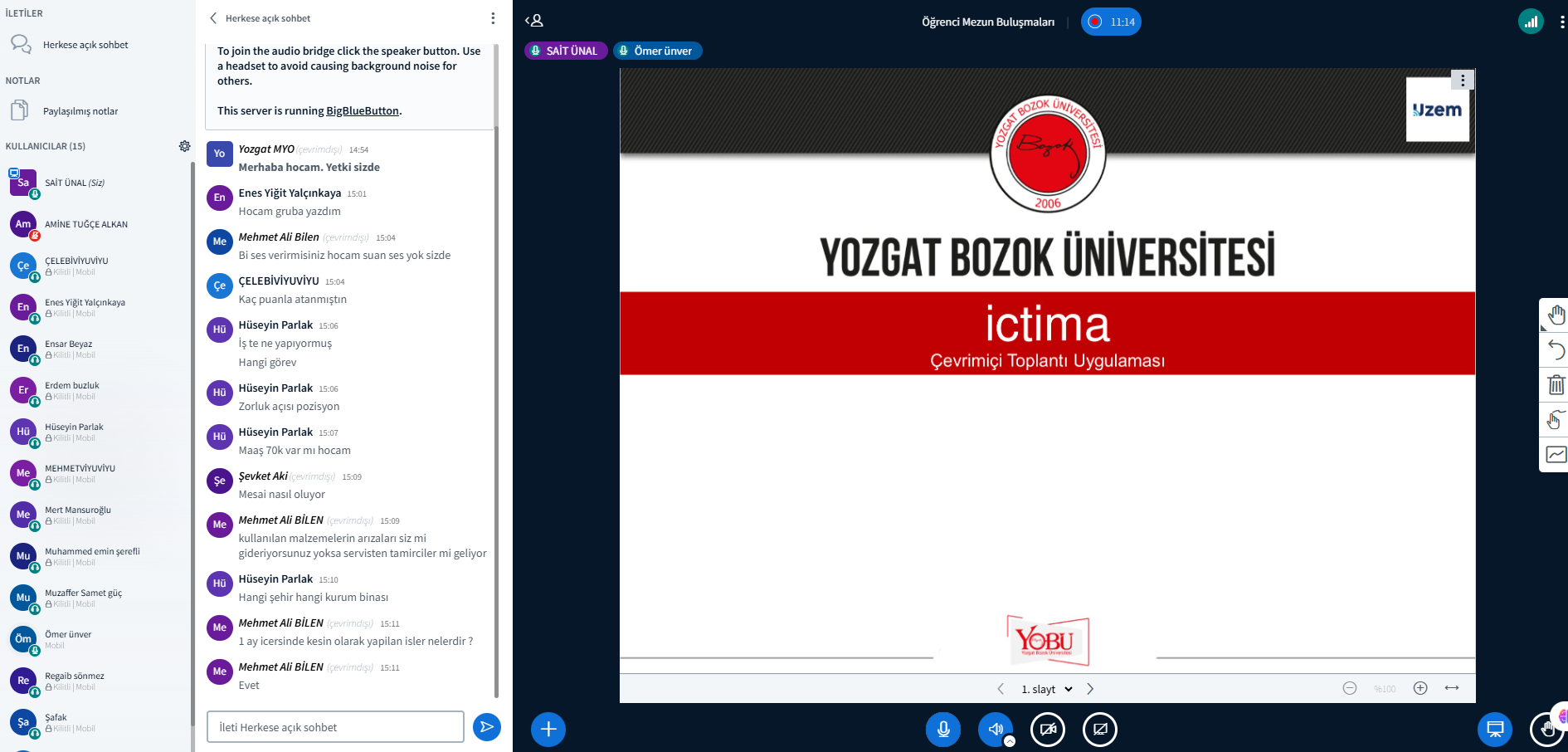Open the BigBlueButton link
This screenshot has height=752, width=1568.
click(x=363, y=110)
